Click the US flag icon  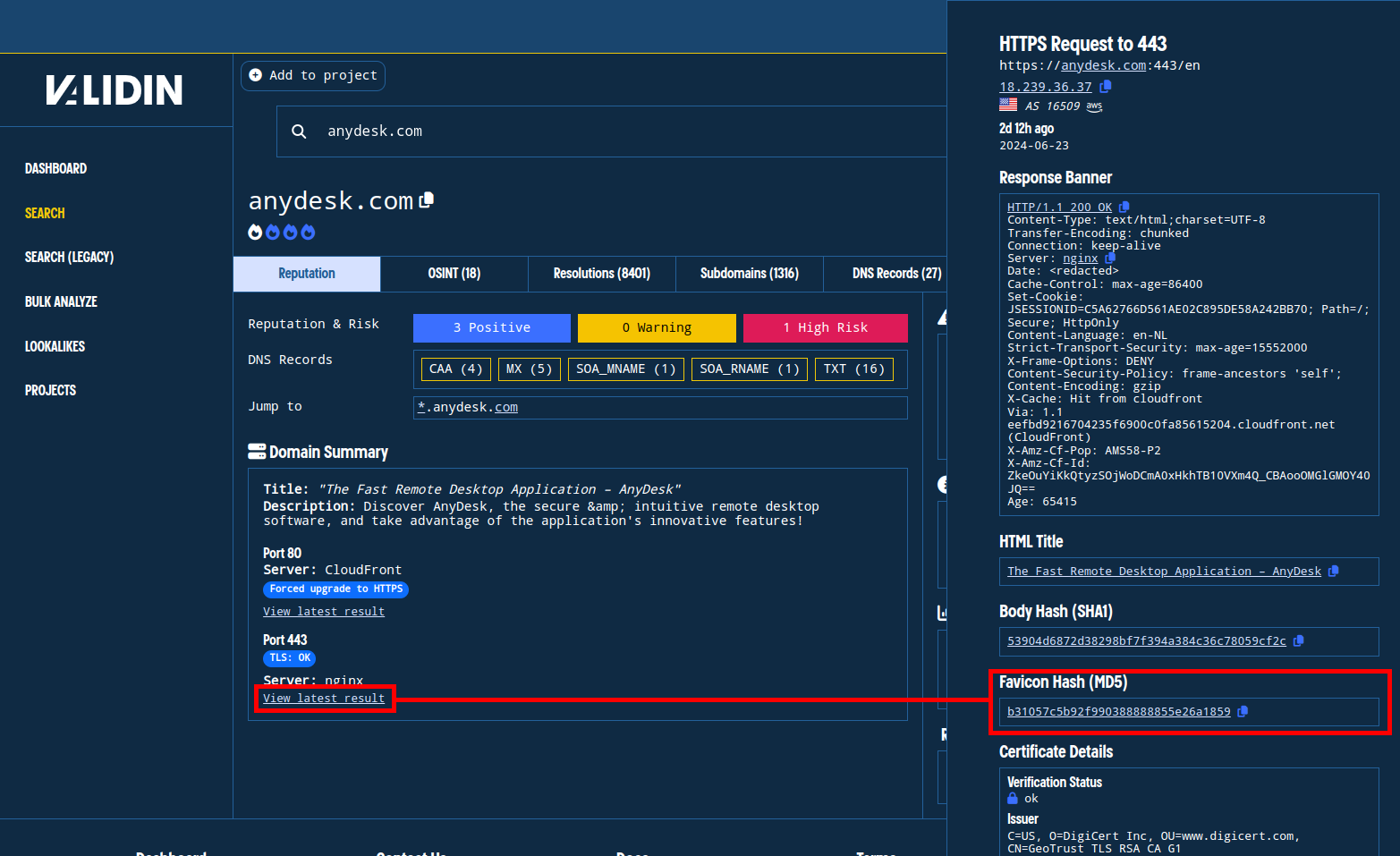(x=1008, y=106)
